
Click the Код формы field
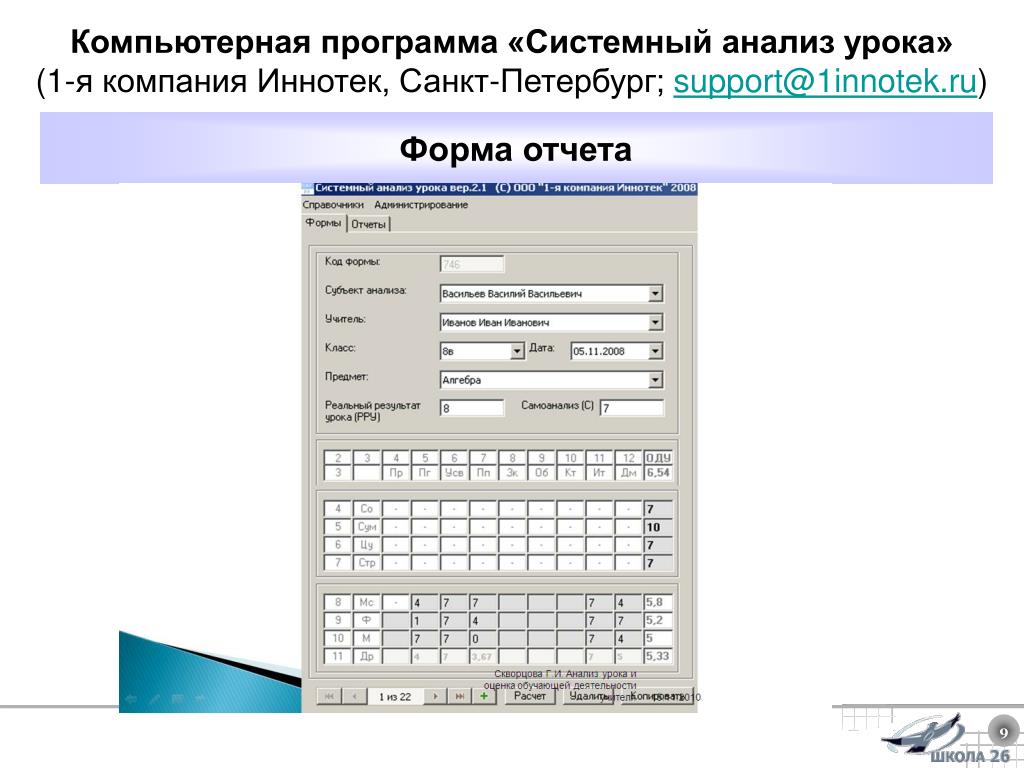pos(472,264)
